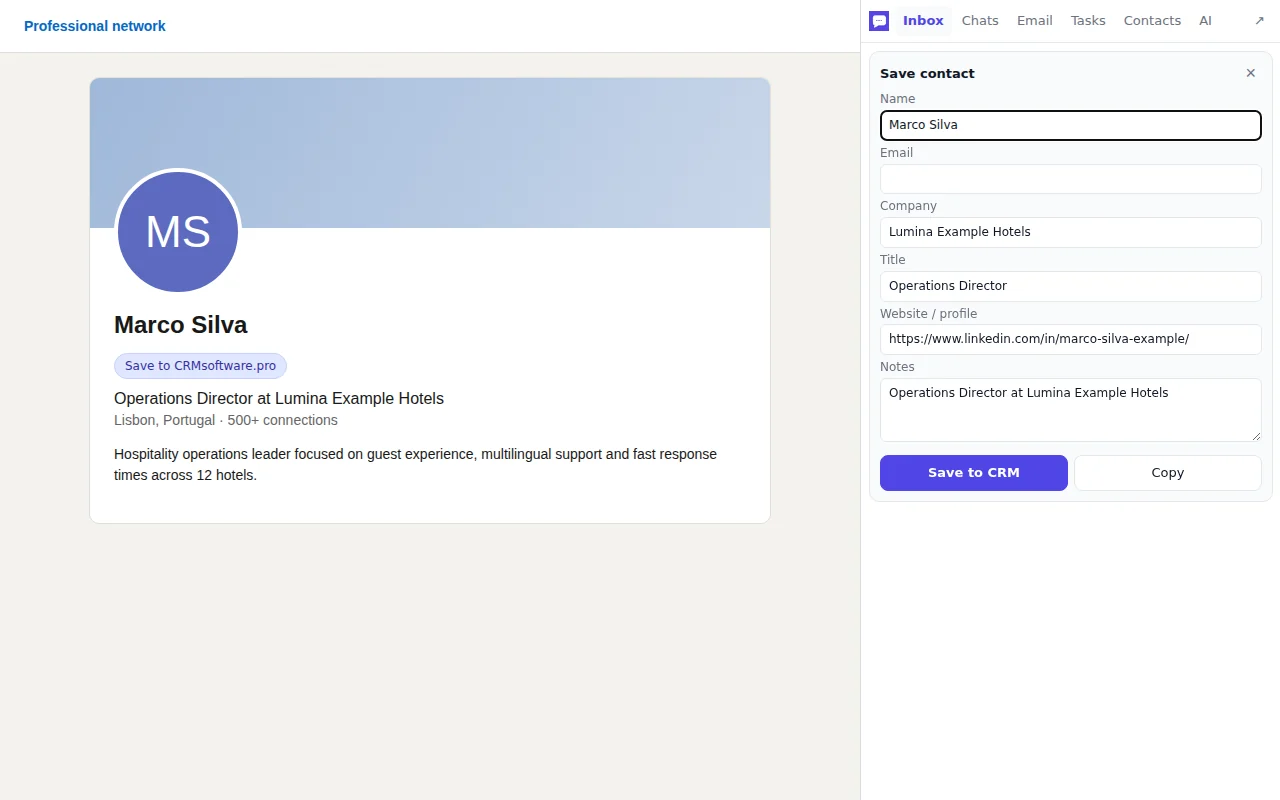Click the Website / profile URL field

click(1071, 339)
